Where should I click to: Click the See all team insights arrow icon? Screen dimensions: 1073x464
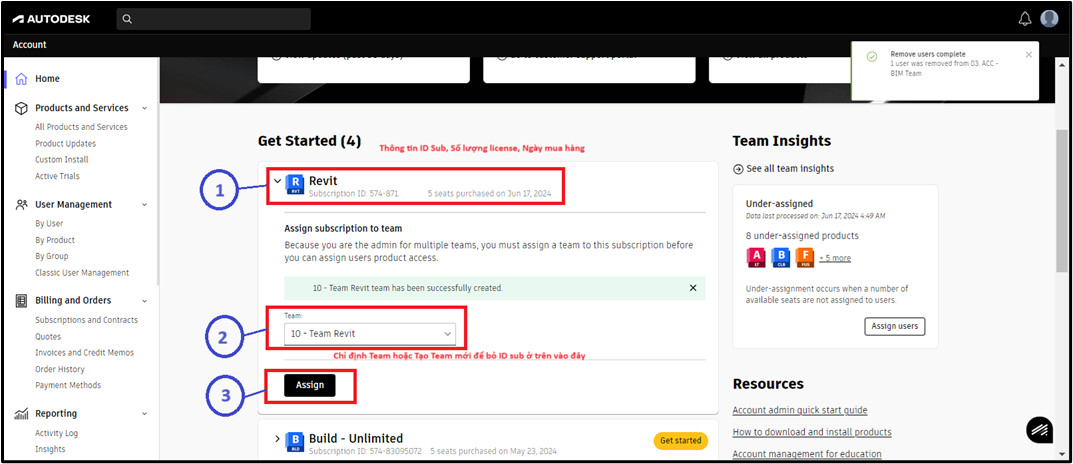738,168
